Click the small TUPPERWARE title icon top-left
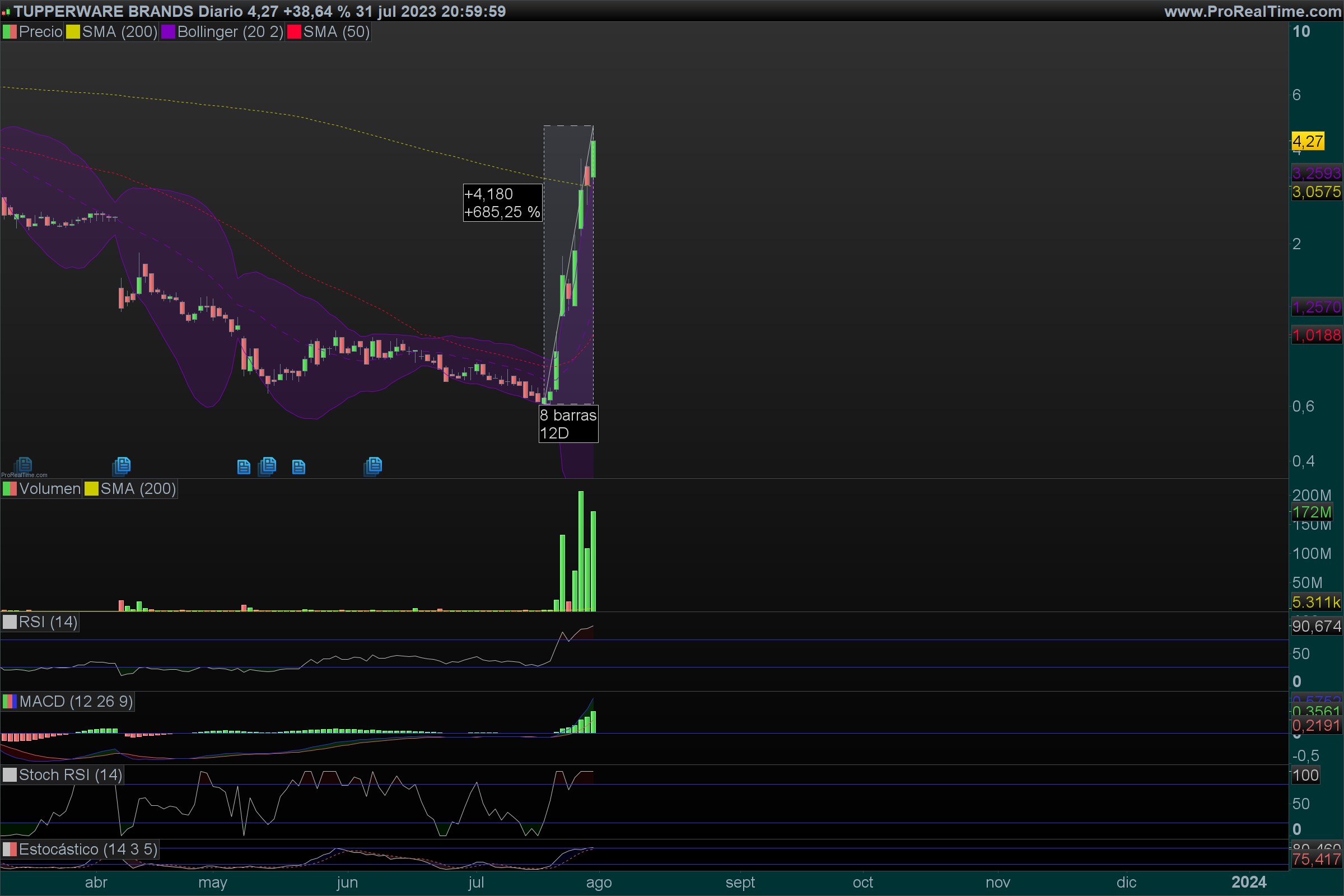Screen dimensions: 1344x896 click(6, 11)
